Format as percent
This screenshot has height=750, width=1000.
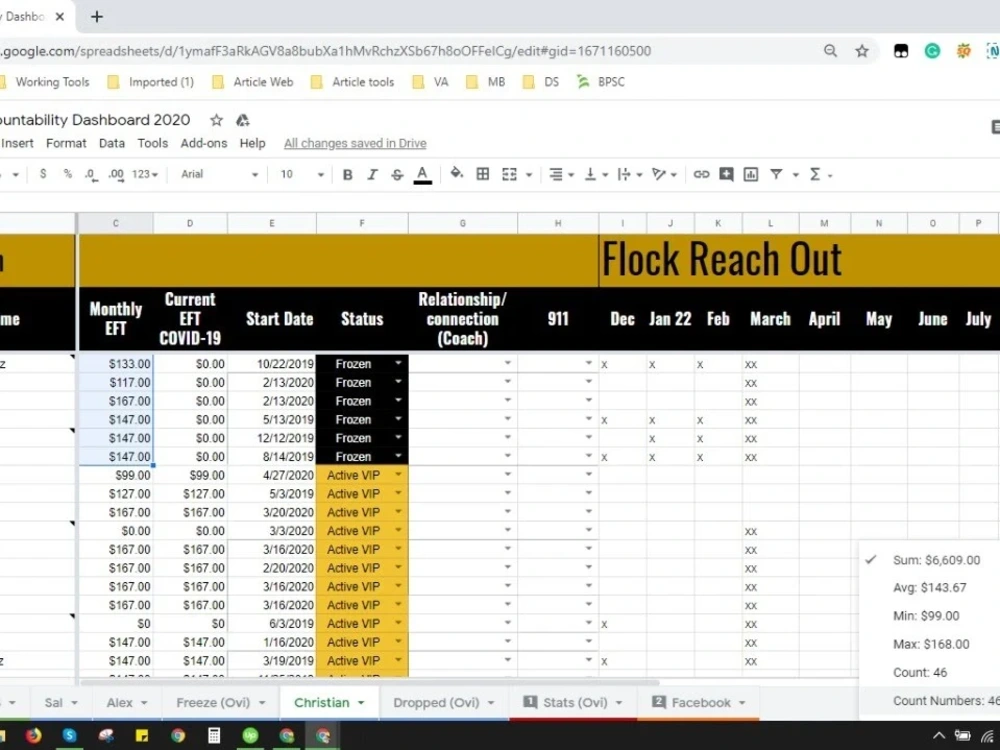tap(68, 174)
